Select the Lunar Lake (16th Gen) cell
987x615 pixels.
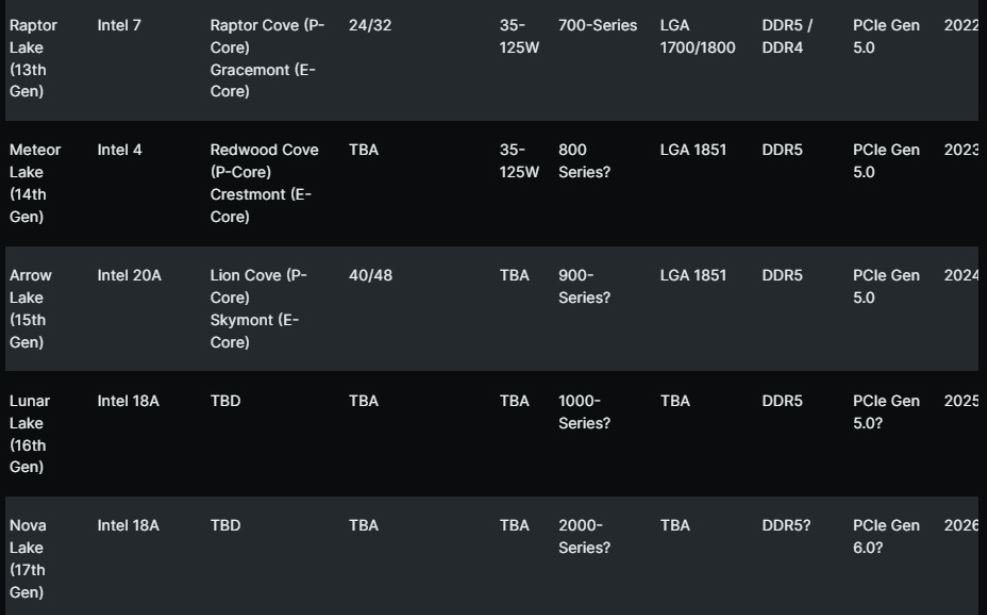pyautogui.click(x=30, y=434)
